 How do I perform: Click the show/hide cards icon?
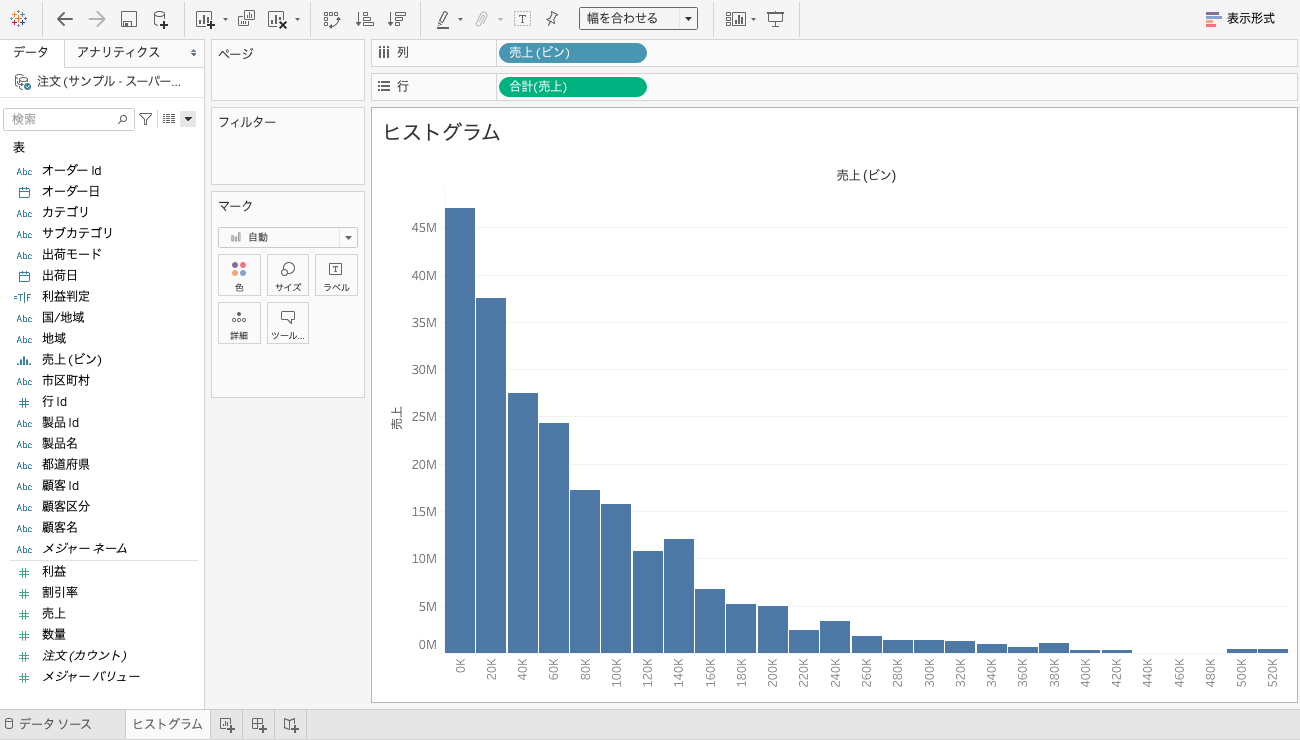(736, 19)
